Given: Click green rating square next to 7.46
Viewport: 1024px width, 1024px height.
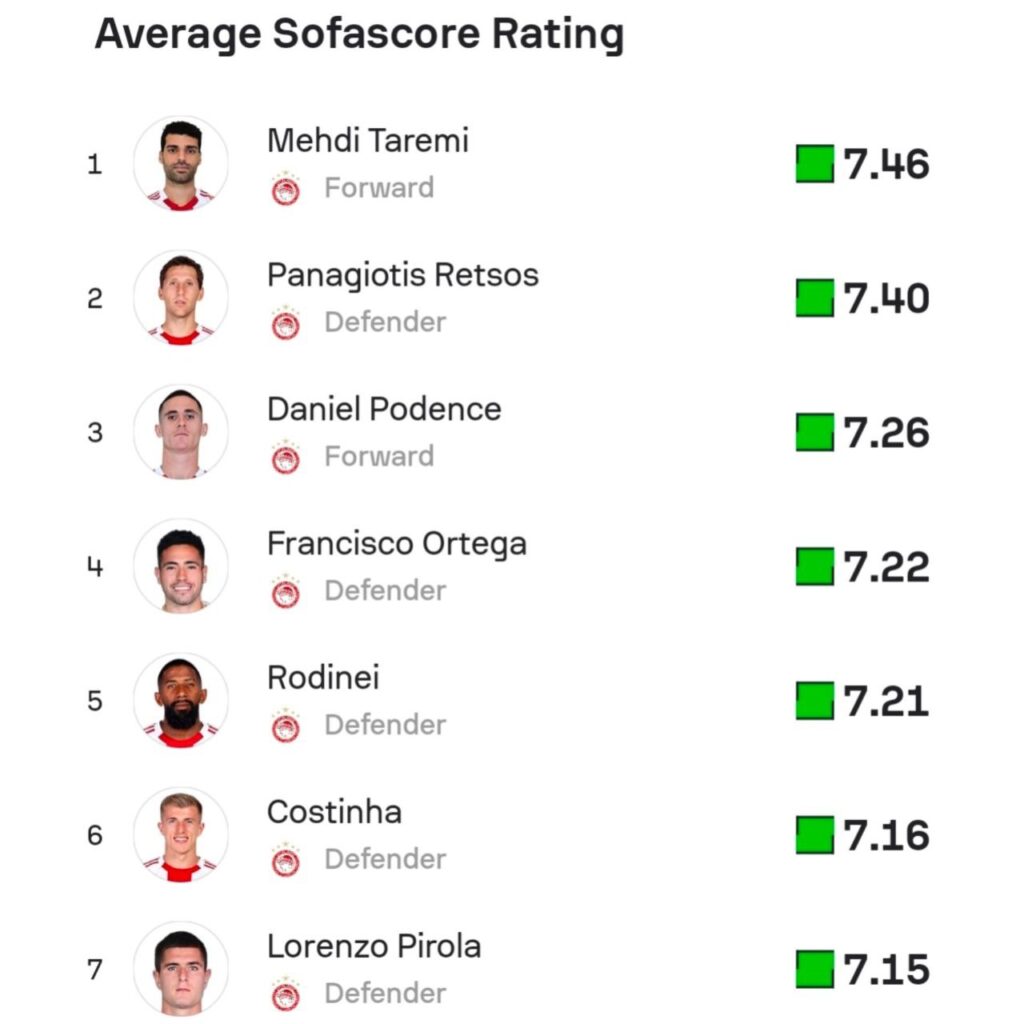Looking at the screenshot, I should pyautogui.click(x=814, y=164).
